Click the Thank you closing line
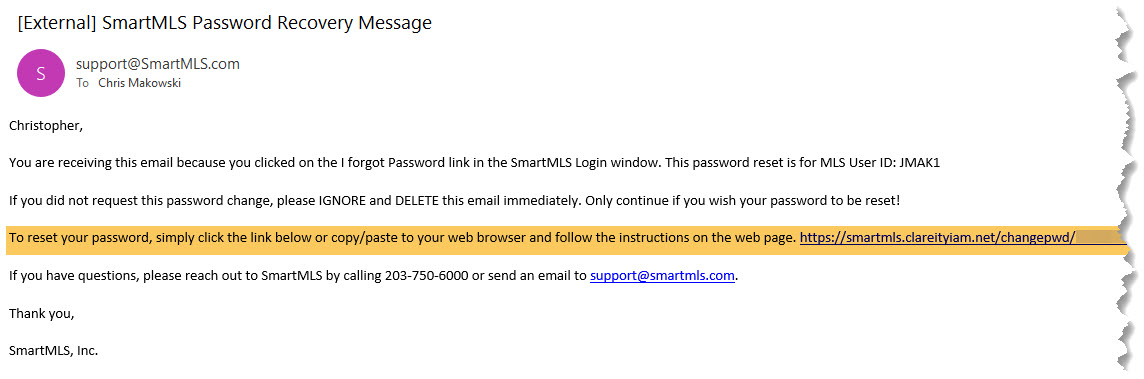The height and width of the screenshot is (379, 1144). click(42, 313)
